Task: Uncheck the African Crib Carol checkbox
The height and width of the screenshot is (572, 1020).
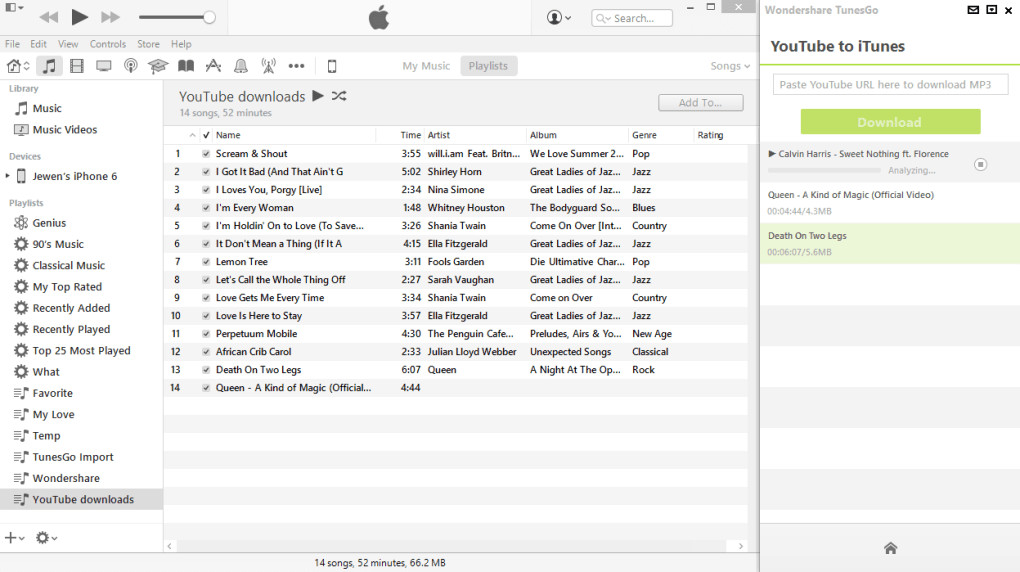Action: 206,352
